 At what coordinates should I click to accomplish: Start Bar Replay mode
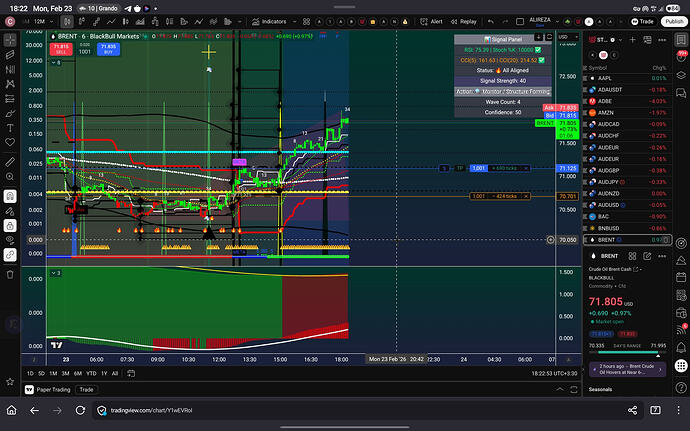click(x=464, y=22)
